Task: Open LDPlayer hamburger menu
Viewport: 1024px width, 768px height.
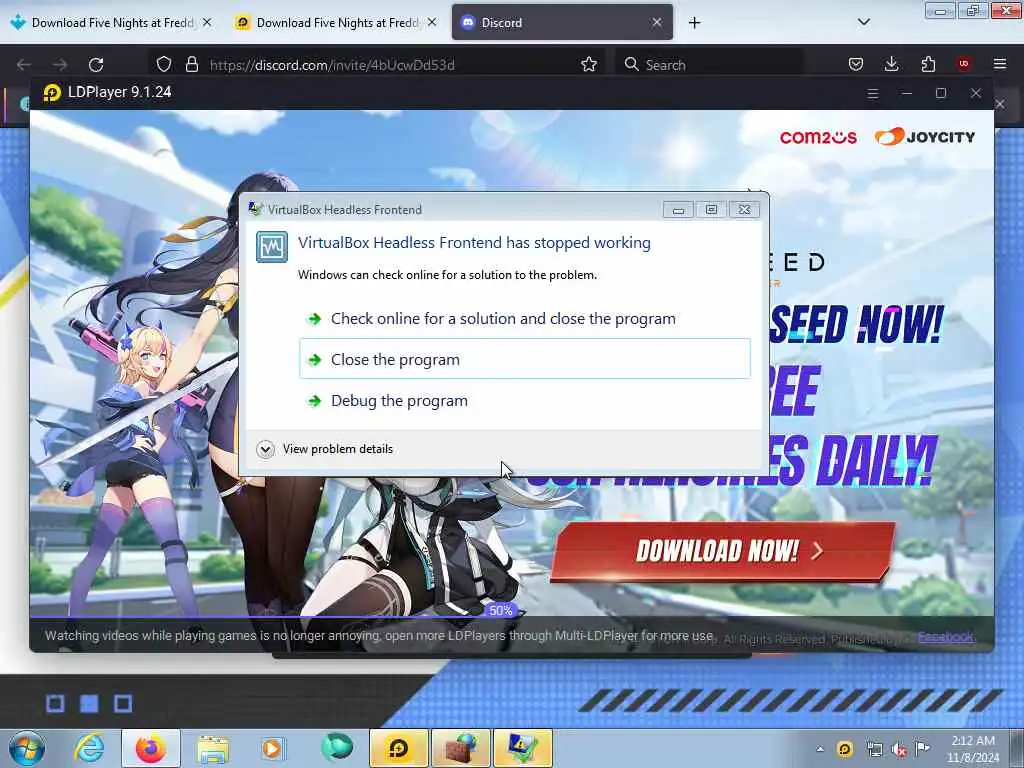Action: pos(872,93)
